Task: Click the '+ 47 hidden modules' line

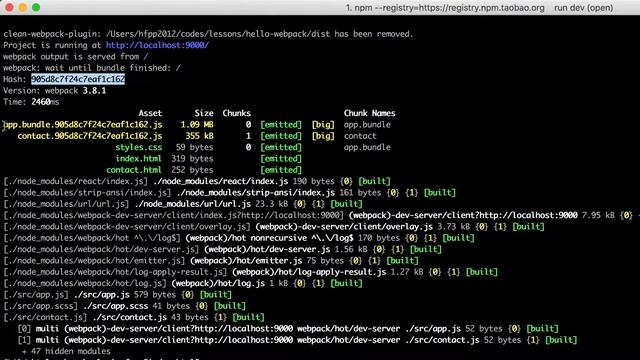Action: point(67,351)
